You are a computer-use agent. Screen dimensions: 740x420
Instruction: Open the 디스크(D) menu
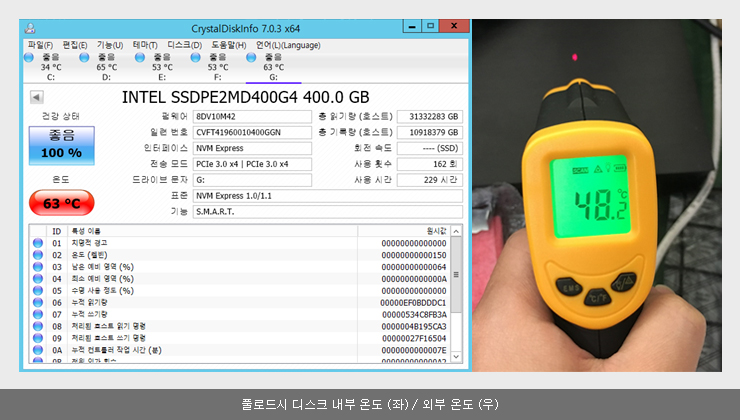point(185,45)
